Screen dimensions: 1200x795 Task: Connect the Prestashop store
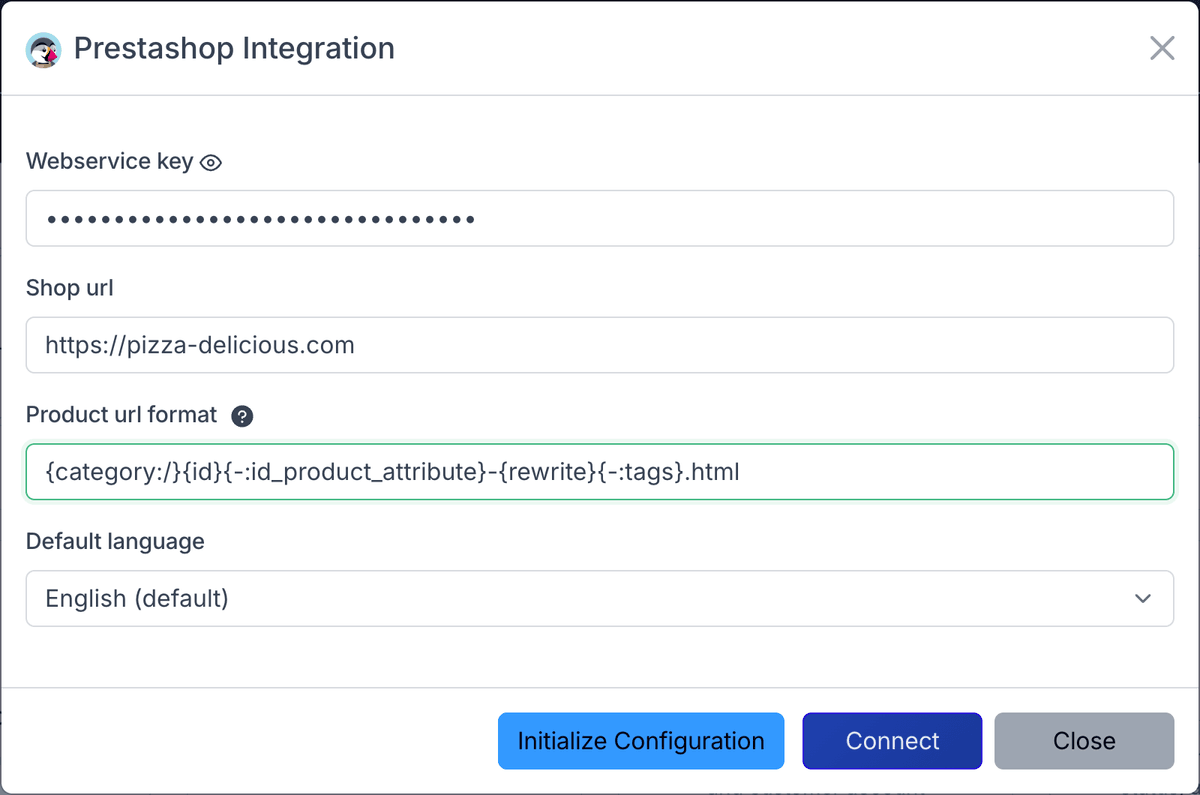(891, 741)
